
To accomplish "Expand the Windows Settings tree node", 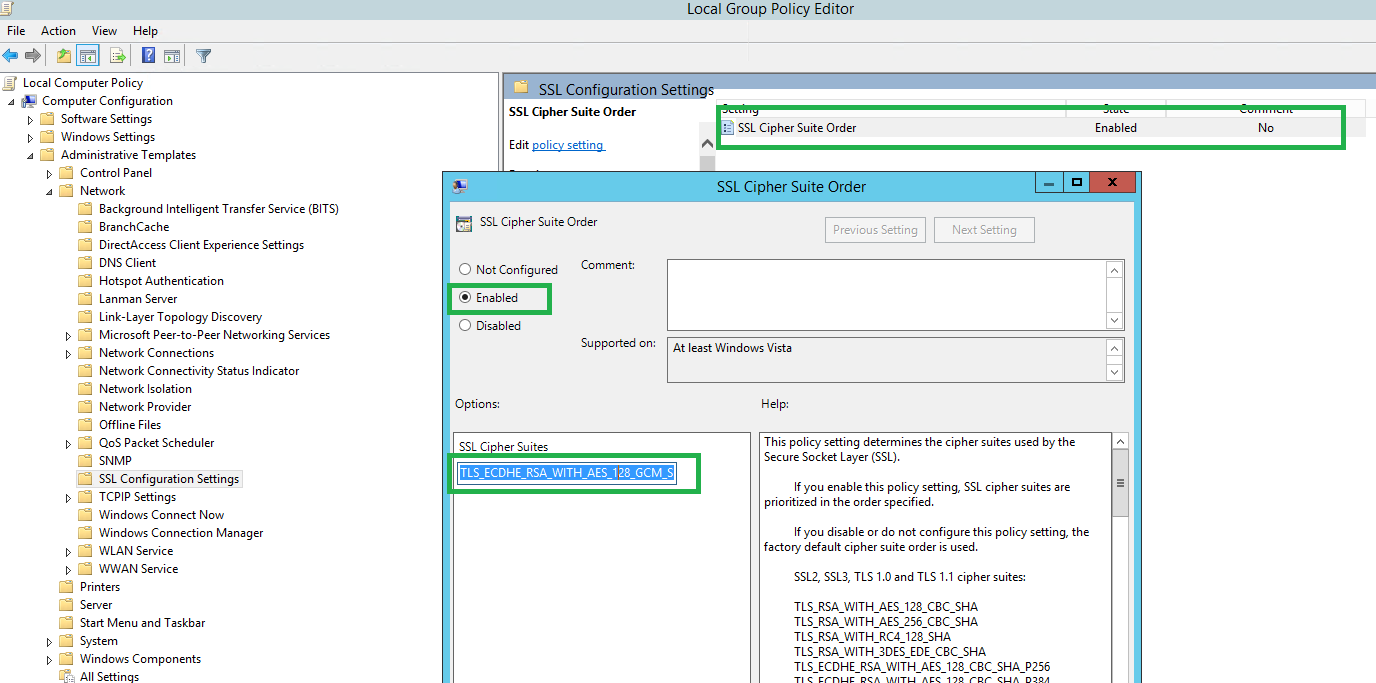I will (31, 138).
